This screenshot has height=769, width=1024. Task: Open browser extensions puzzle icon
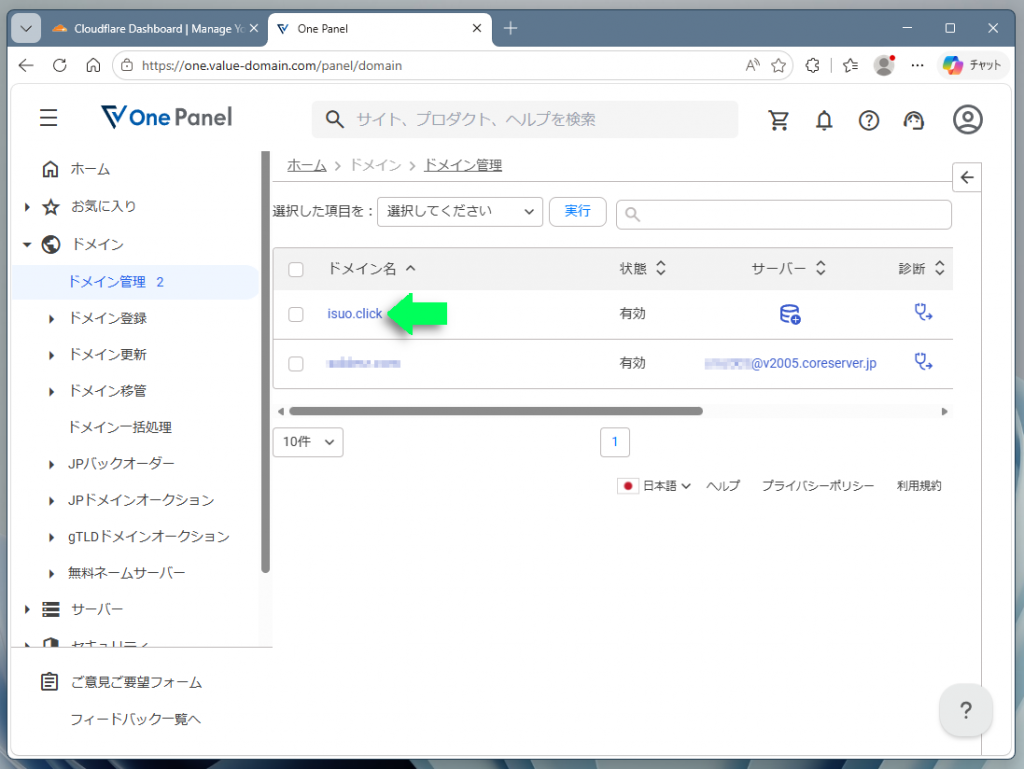pyautogui.click(x=812, y=65)
